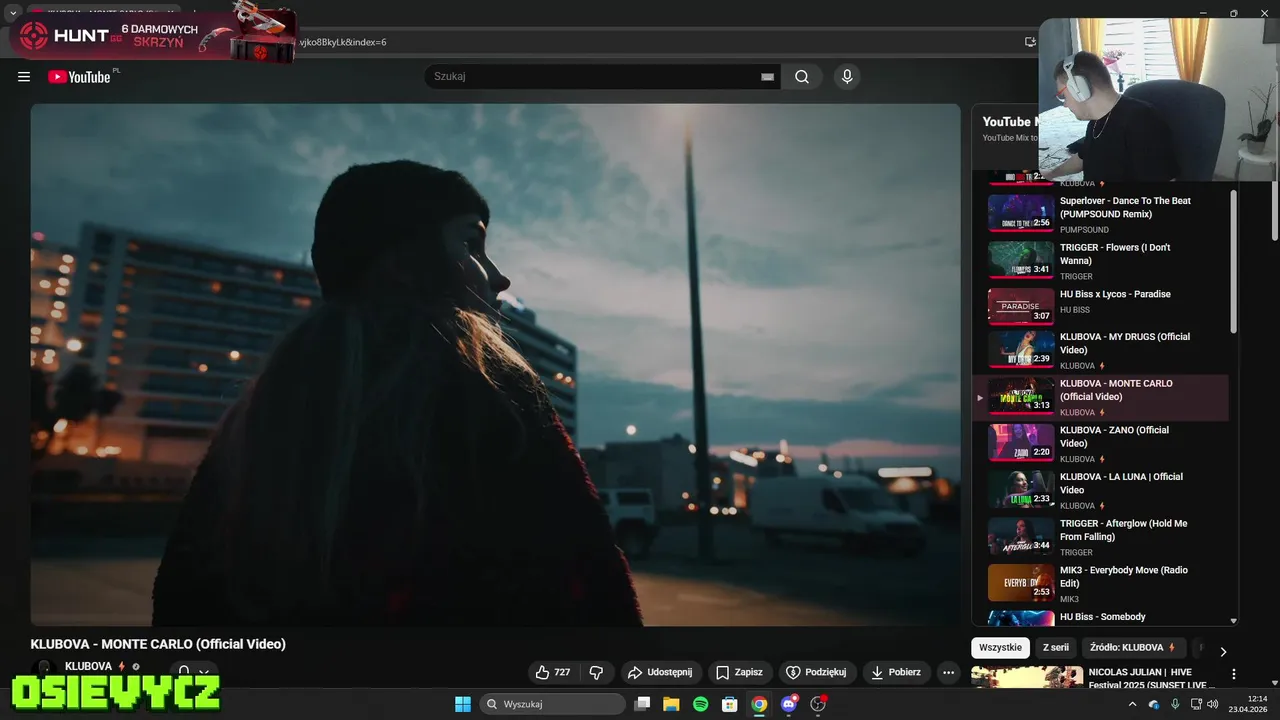Open the YouTube hamburger guide menu

point(24,77)
